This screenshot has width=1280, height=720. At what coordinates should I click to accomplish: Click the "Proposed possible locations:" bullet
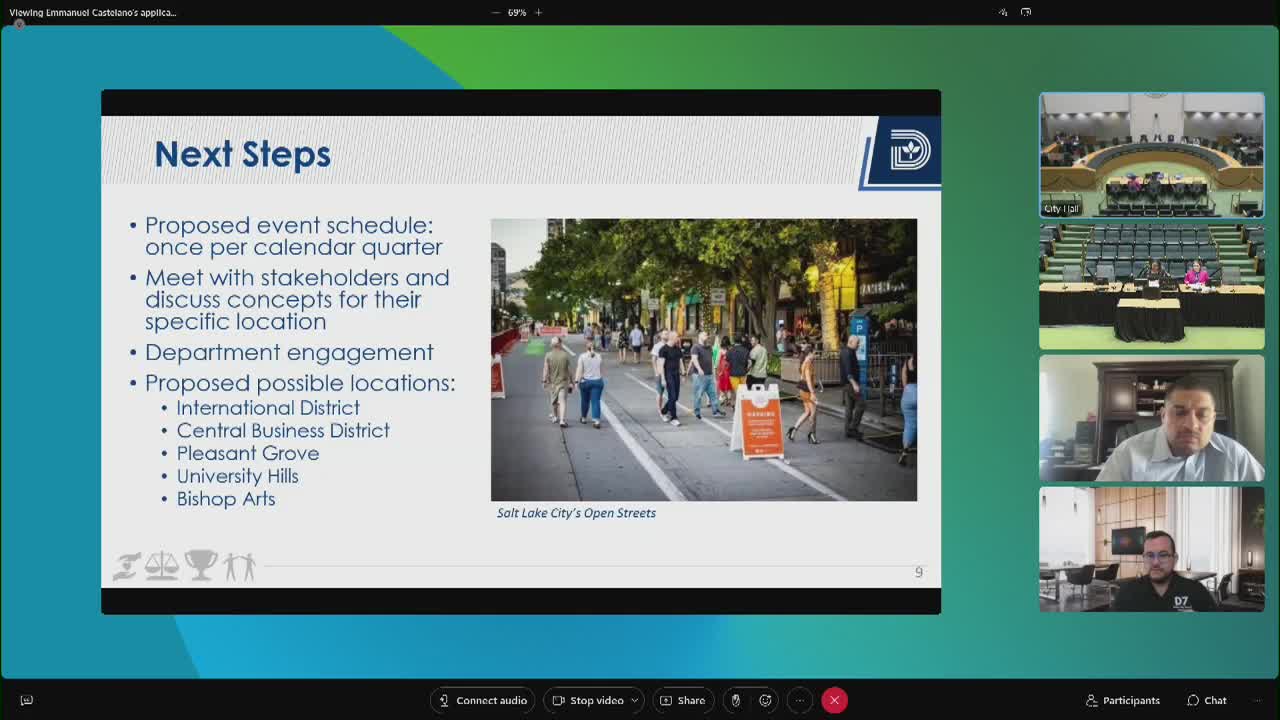click(x=300, y=383)
